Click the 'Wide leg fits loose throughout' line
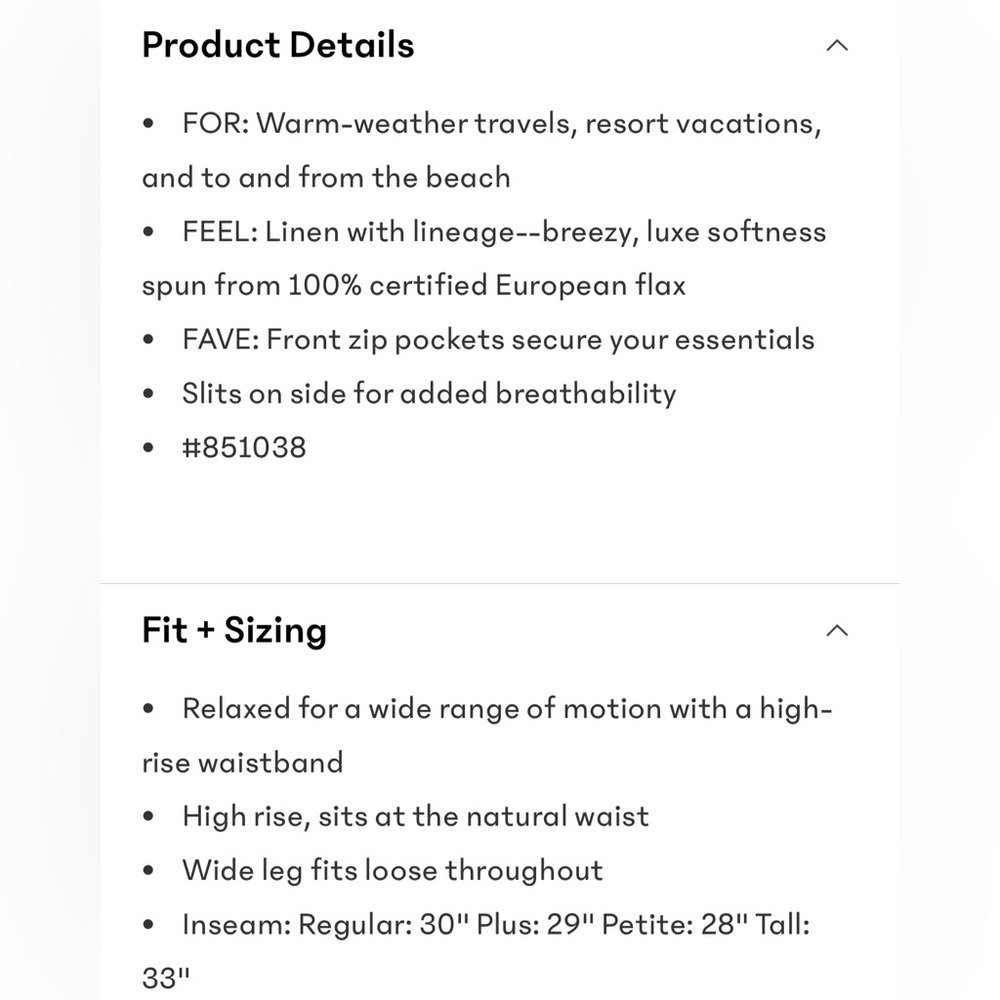Screen dimensions: 1000x1000 pyautogui.click(x=392, y=871)
